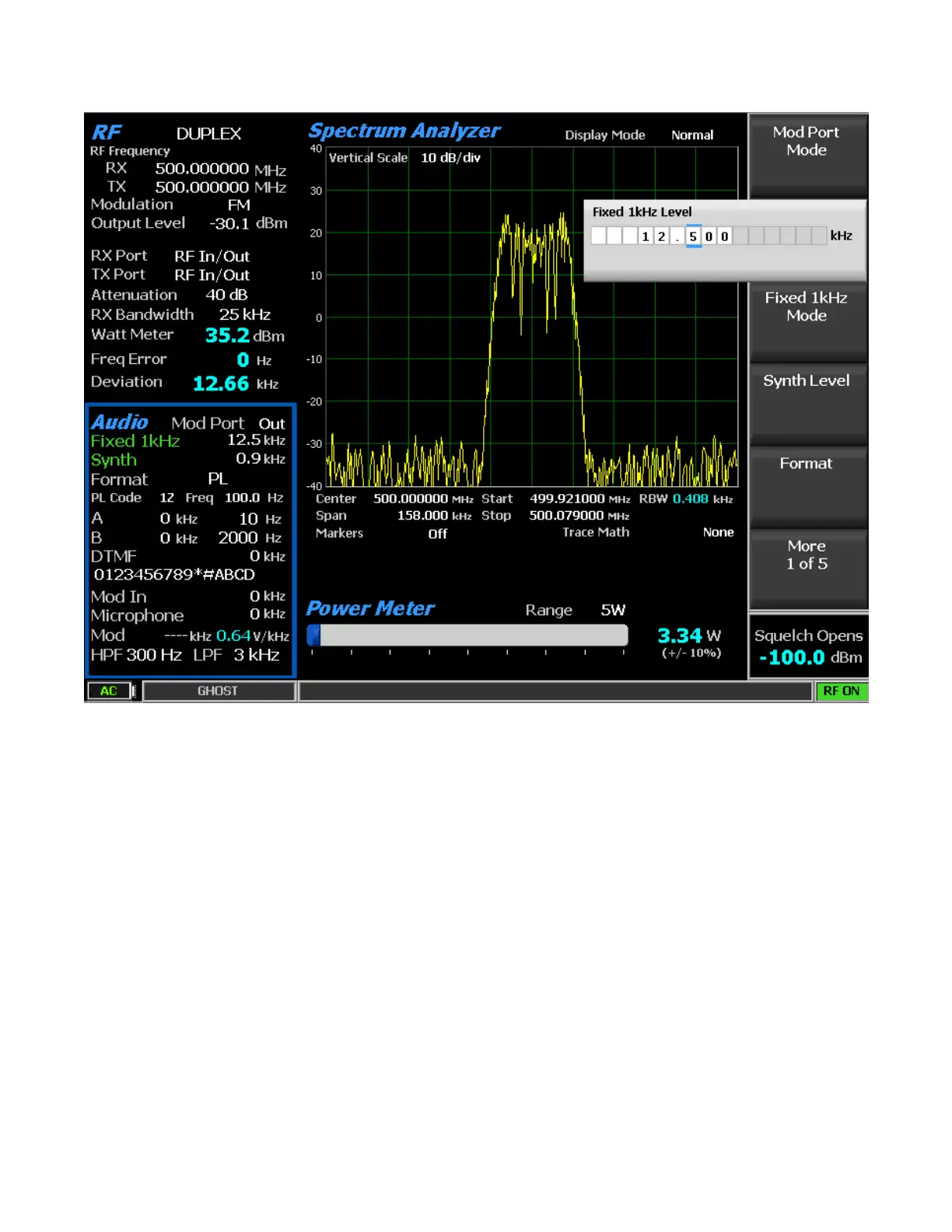952x1232 pixels.
Task: Click Stop 500.079000 MHz value
Action: tap(579, 516)
